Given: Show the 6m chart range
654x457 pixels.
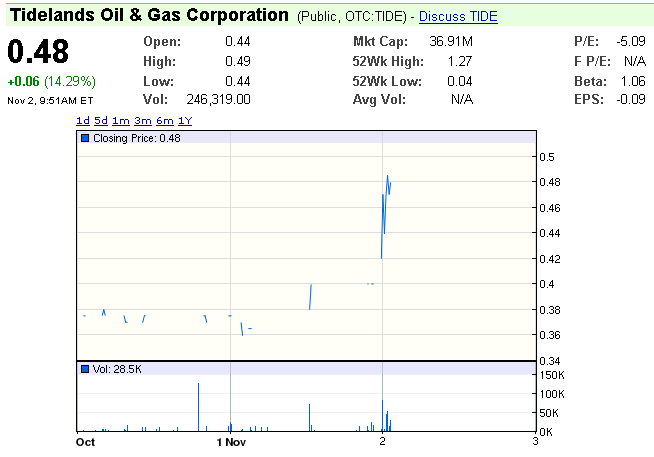Looking at the screenshot, I should tap(165, 121).
